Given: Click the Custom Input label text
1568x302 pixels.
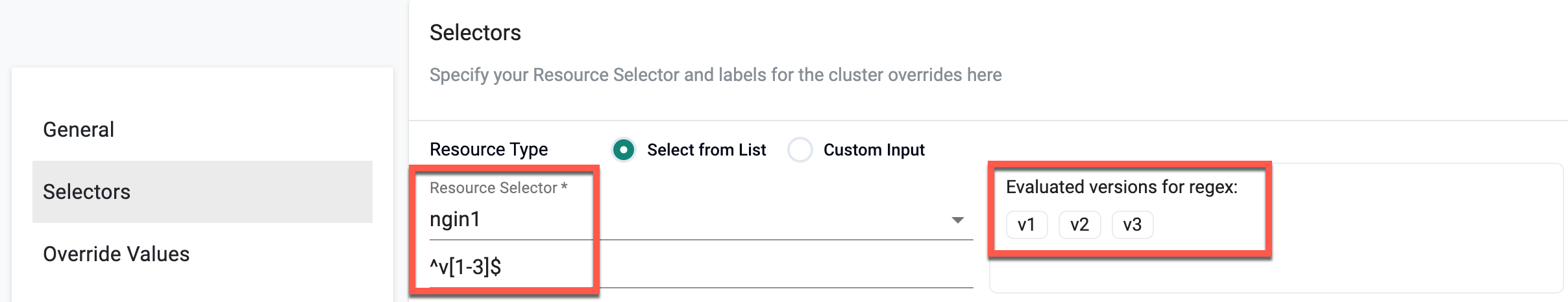Looking at the screenshot, I should click(874, 150).
